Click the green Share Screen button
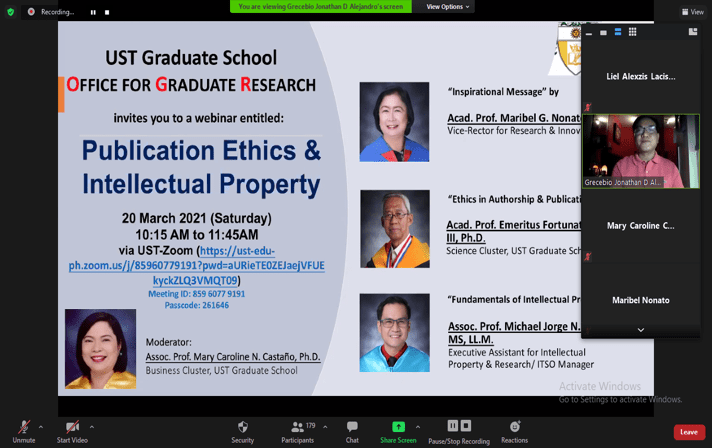Image resolution: width=712 pixels, height=448 pixels. (398, 432)
